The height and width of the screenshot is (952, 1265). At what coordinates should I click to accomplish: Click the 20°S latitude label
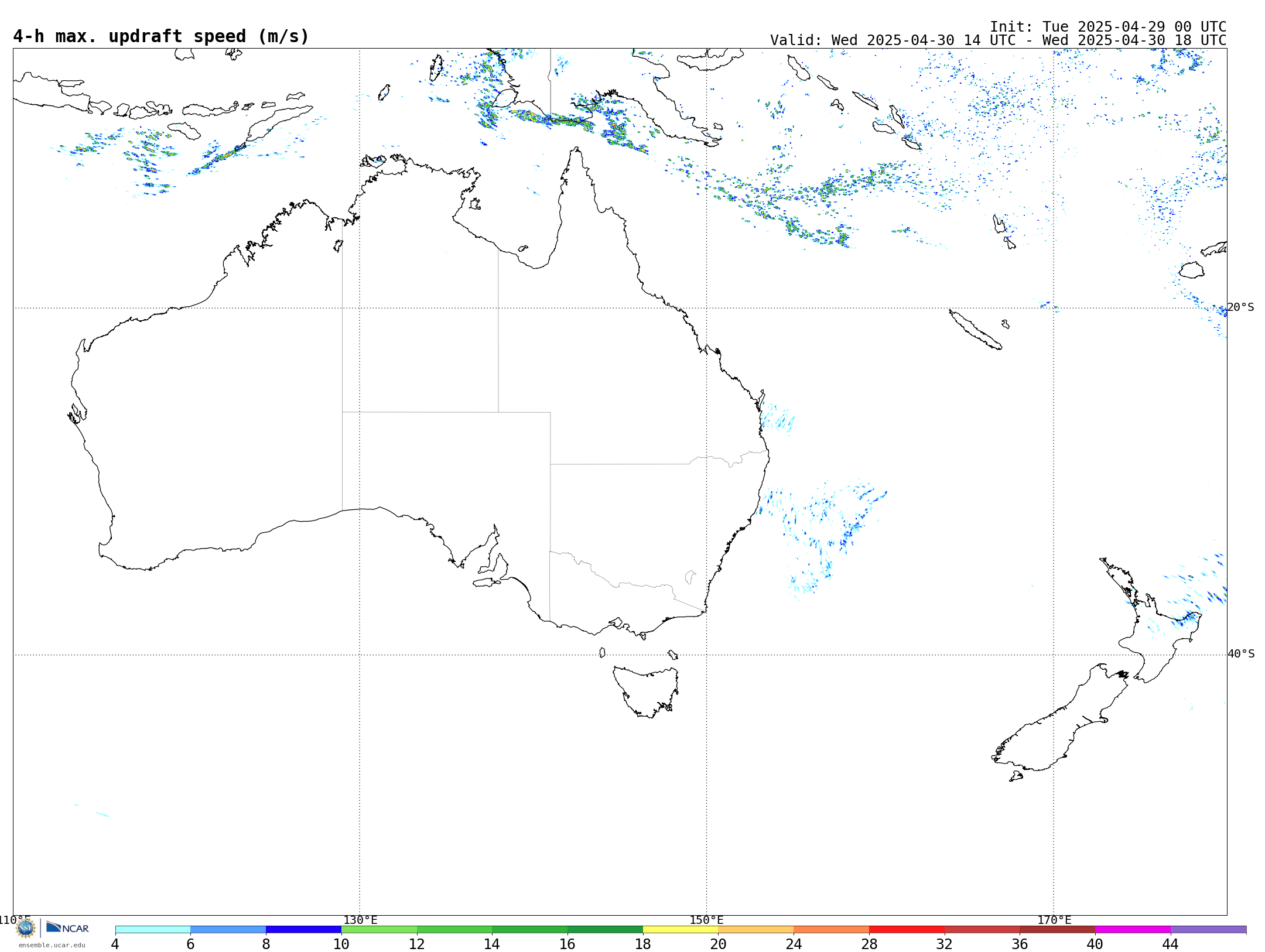coord(1241,307)
